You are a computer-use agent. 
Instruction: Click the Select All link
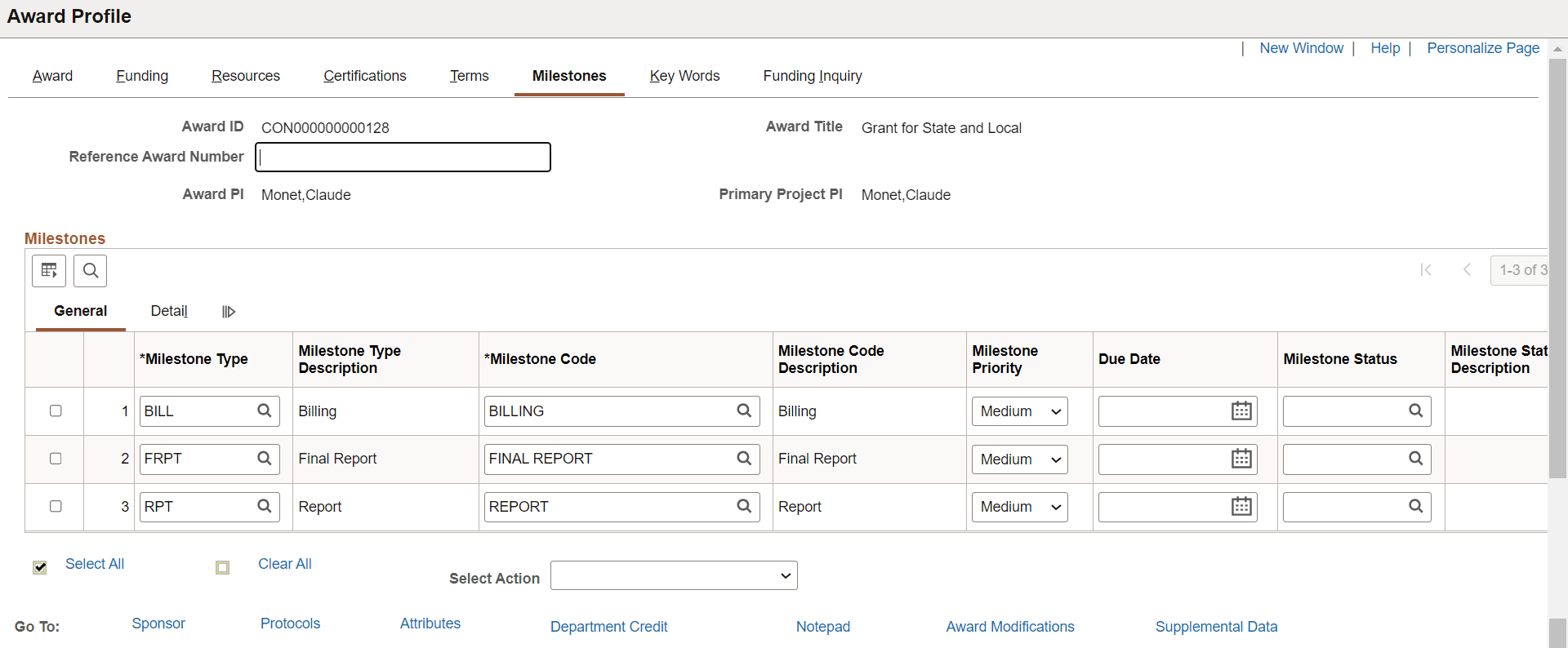tap(95, 564)
